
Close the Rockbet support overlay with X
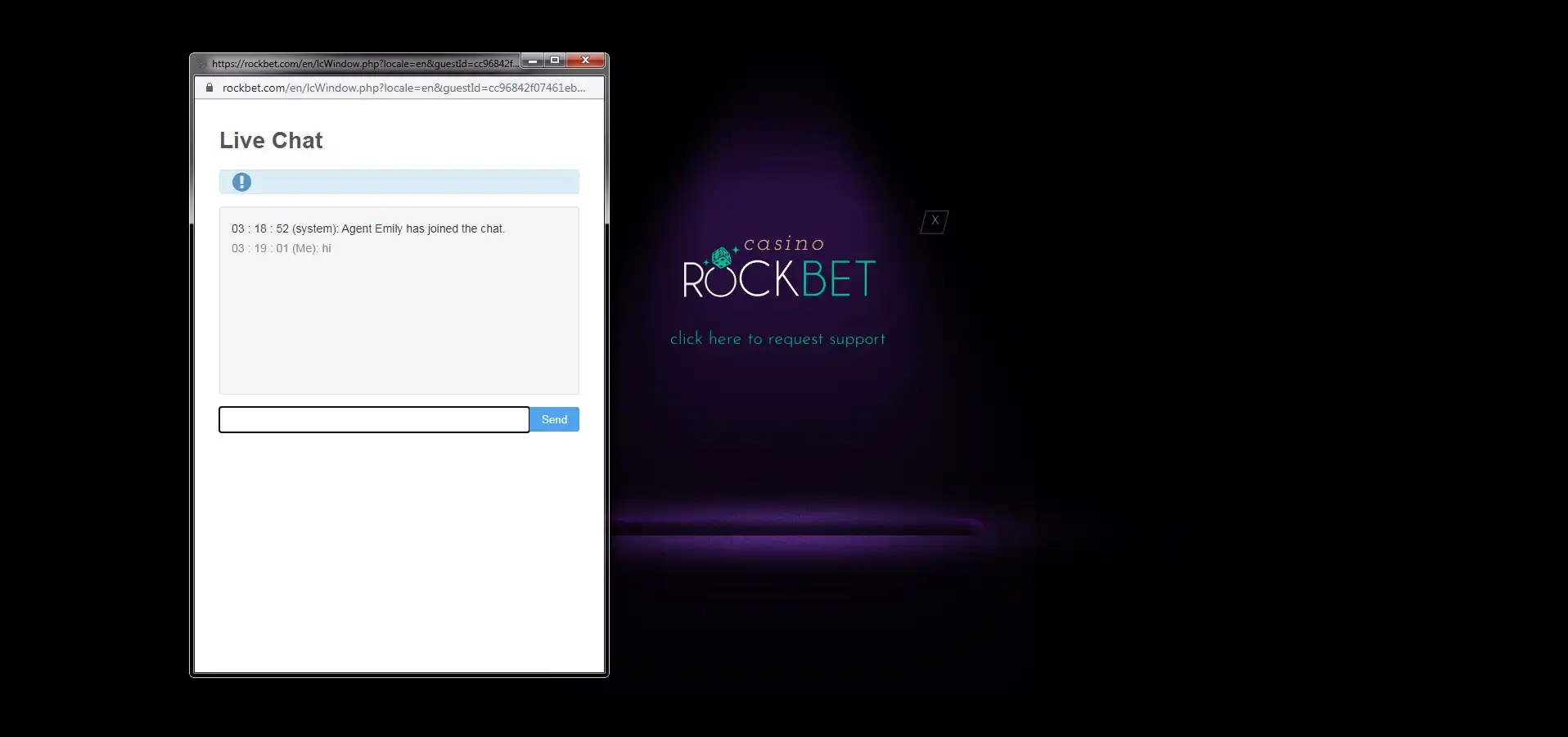click(935, 221)
